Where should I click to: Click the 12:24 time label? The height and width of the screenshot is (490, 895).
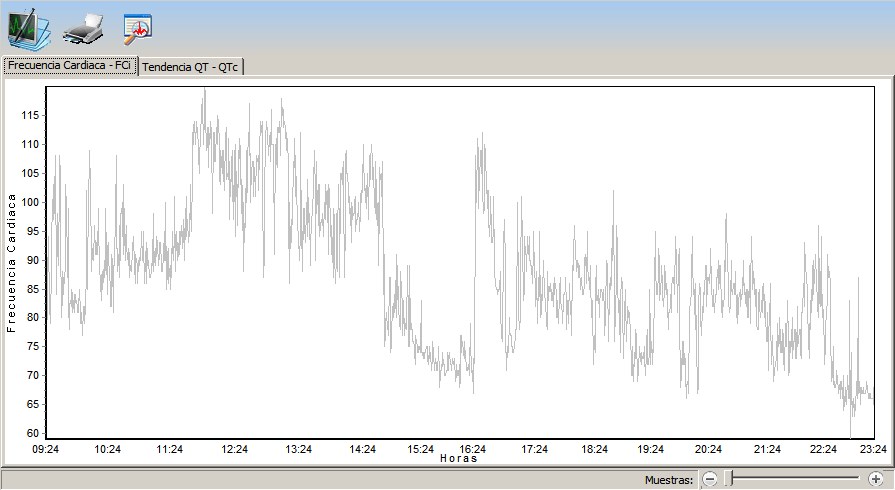235,450
